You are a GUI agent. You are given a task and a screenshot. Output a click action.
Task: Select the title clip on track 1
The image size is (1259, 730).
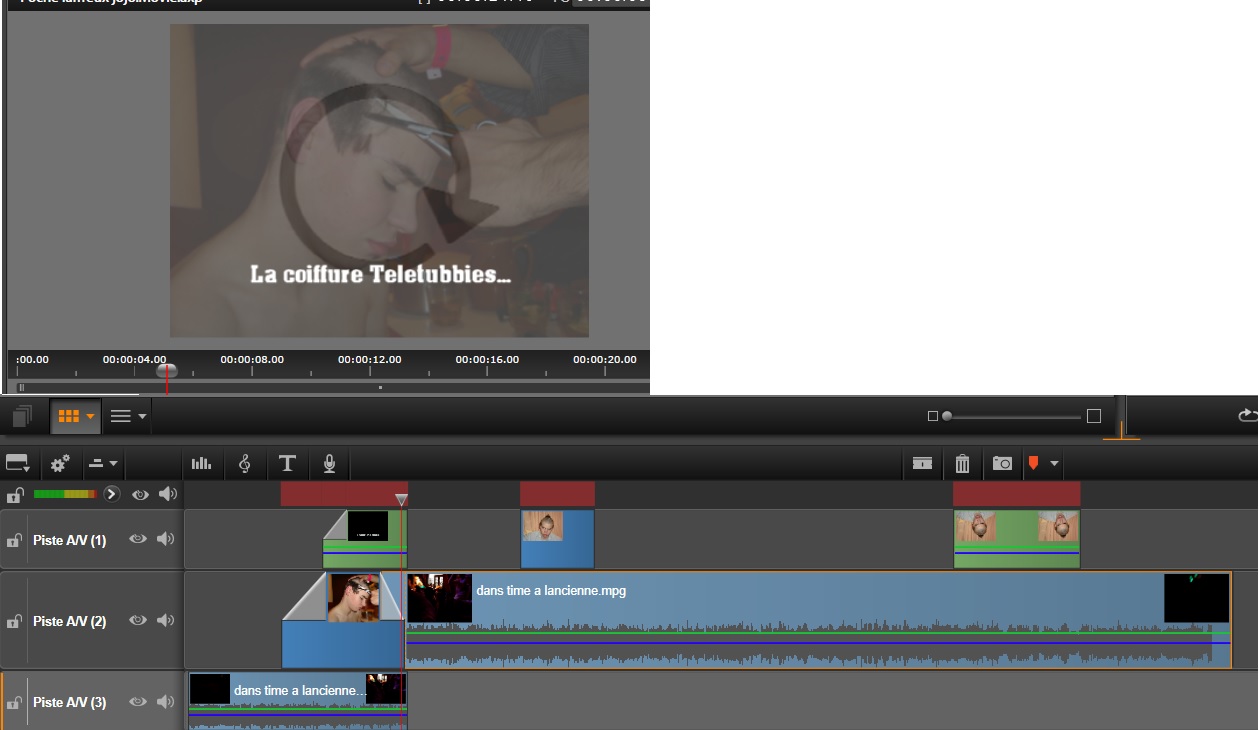(365, 539)
